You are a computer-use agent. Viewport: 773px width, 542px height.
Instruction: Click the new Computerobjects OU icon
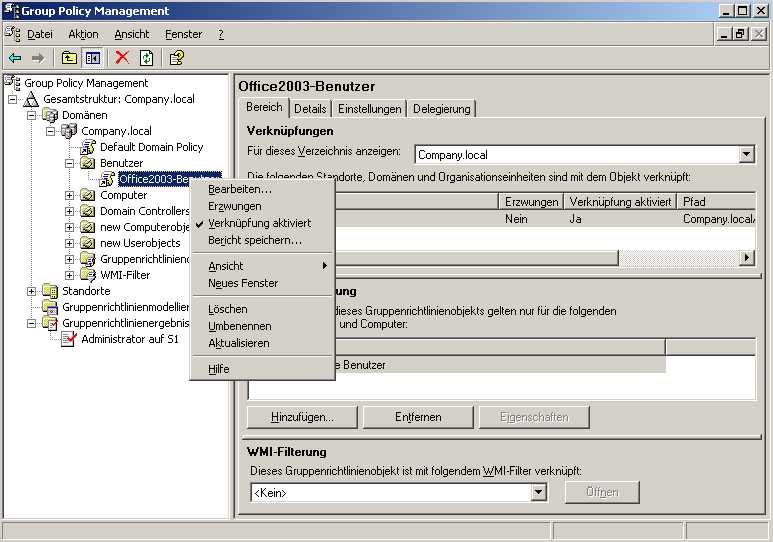(x=87, y=227)
